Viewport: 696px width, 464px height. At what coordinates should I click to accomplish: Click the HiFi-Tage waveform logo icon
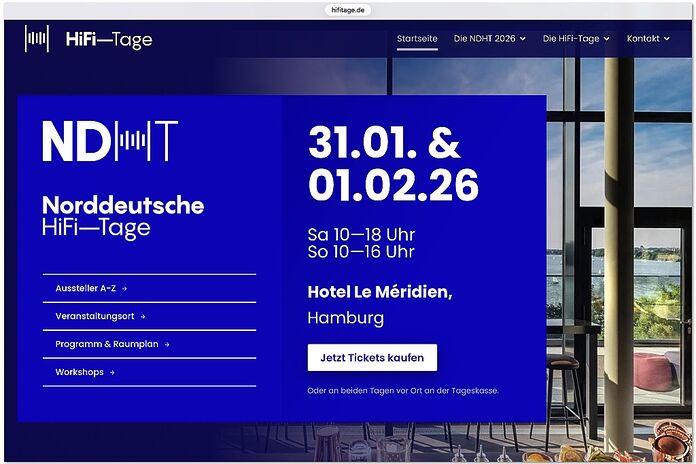pyautogui.click(x=37, y=39)
